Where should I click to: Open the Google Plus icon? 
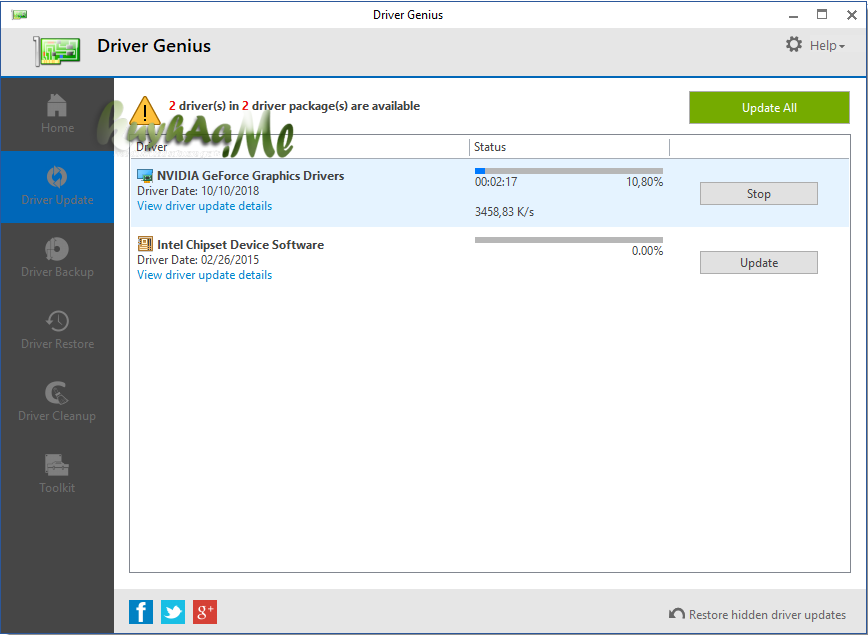tap(205, 612)
